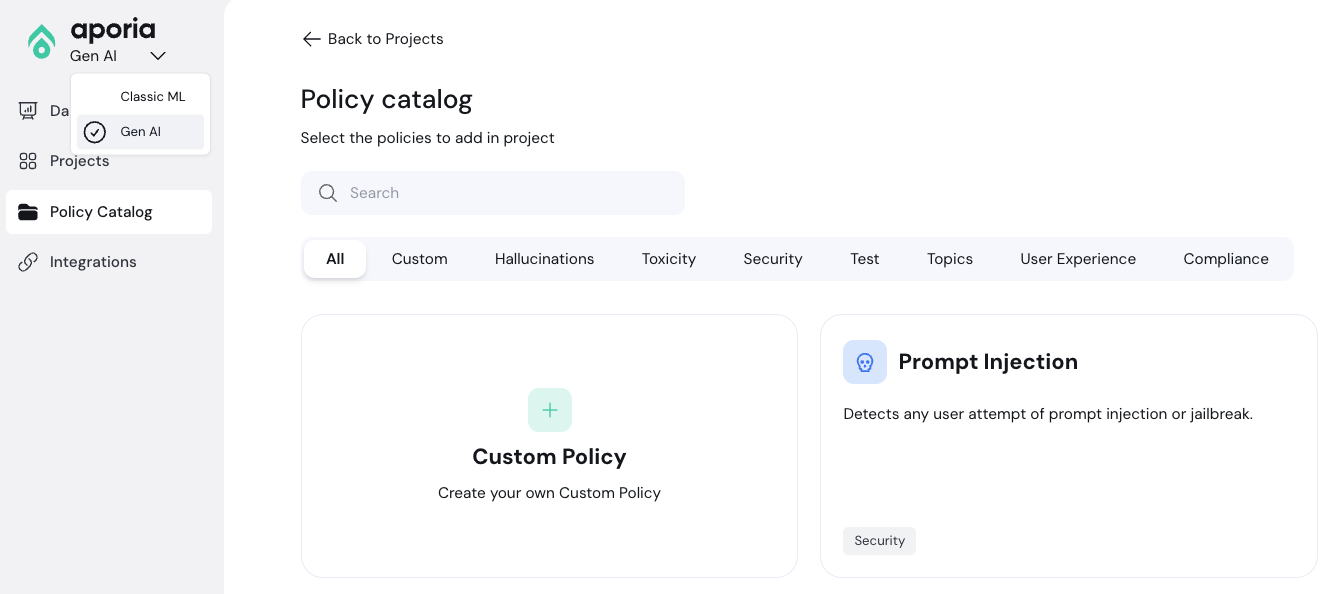Click the Policy Catalog folder icon
This screenshot has width=1332, height=594.
tap(28, 212)
